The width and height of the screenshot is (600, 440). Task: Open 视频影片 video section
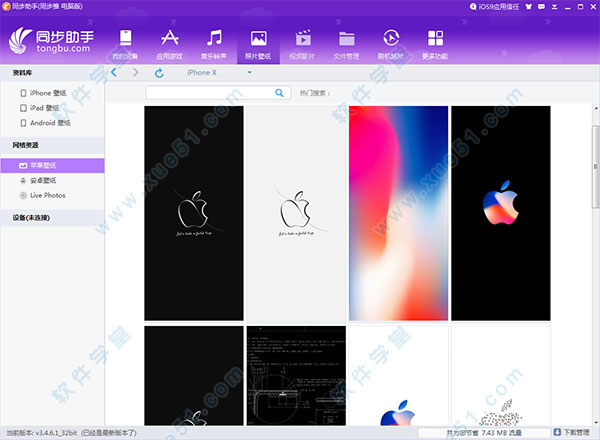(x=302, y=42)
